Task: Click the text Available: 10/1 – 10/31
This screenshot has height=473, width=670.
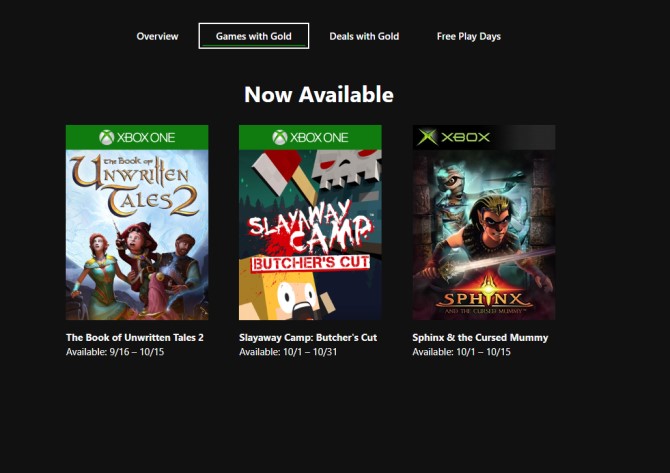Action: click(x=288, y=352)
